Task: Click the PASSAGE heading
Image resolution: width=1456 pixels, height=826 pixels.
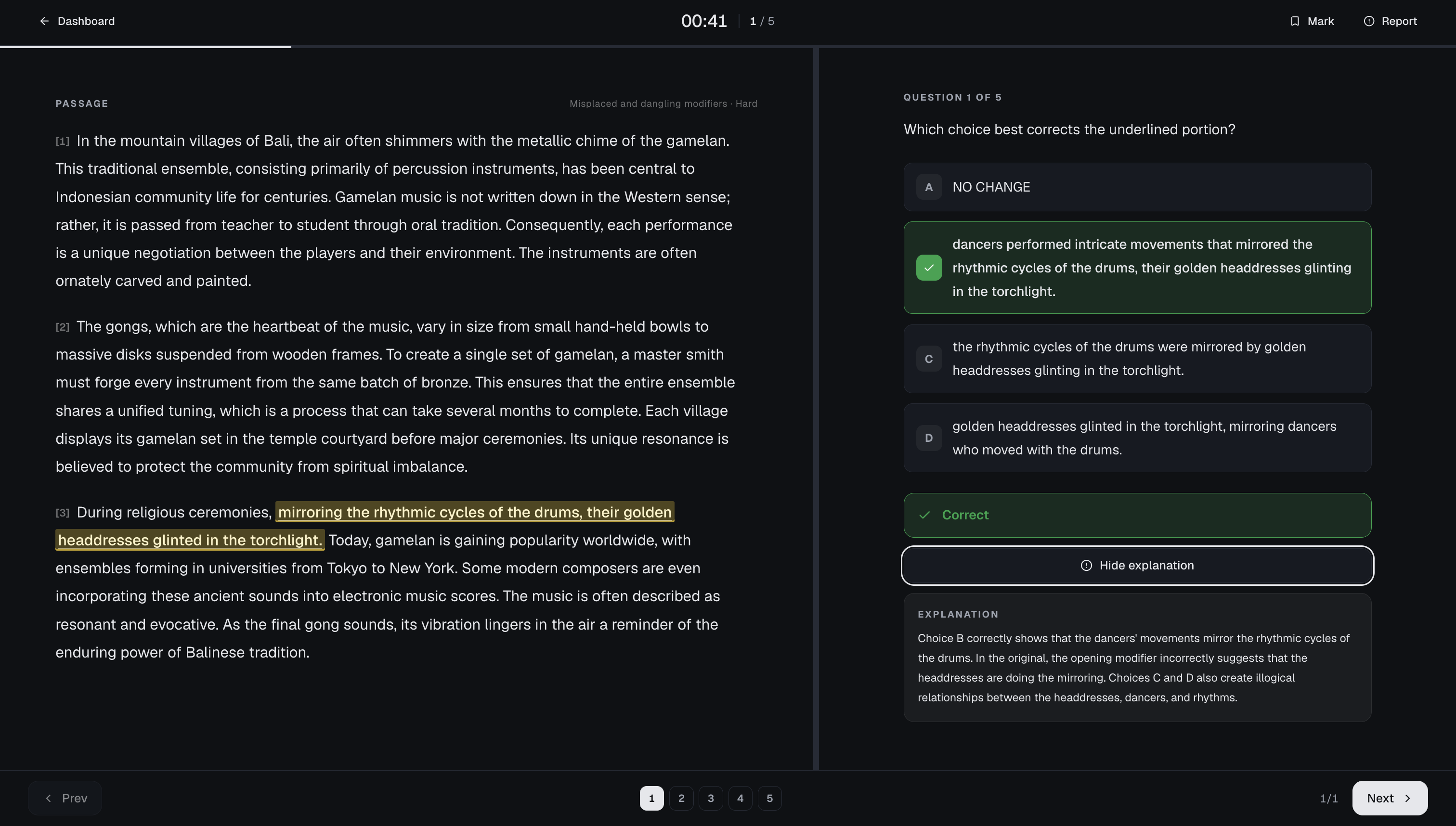Action: pyautogui.click(x=82, y=103)
